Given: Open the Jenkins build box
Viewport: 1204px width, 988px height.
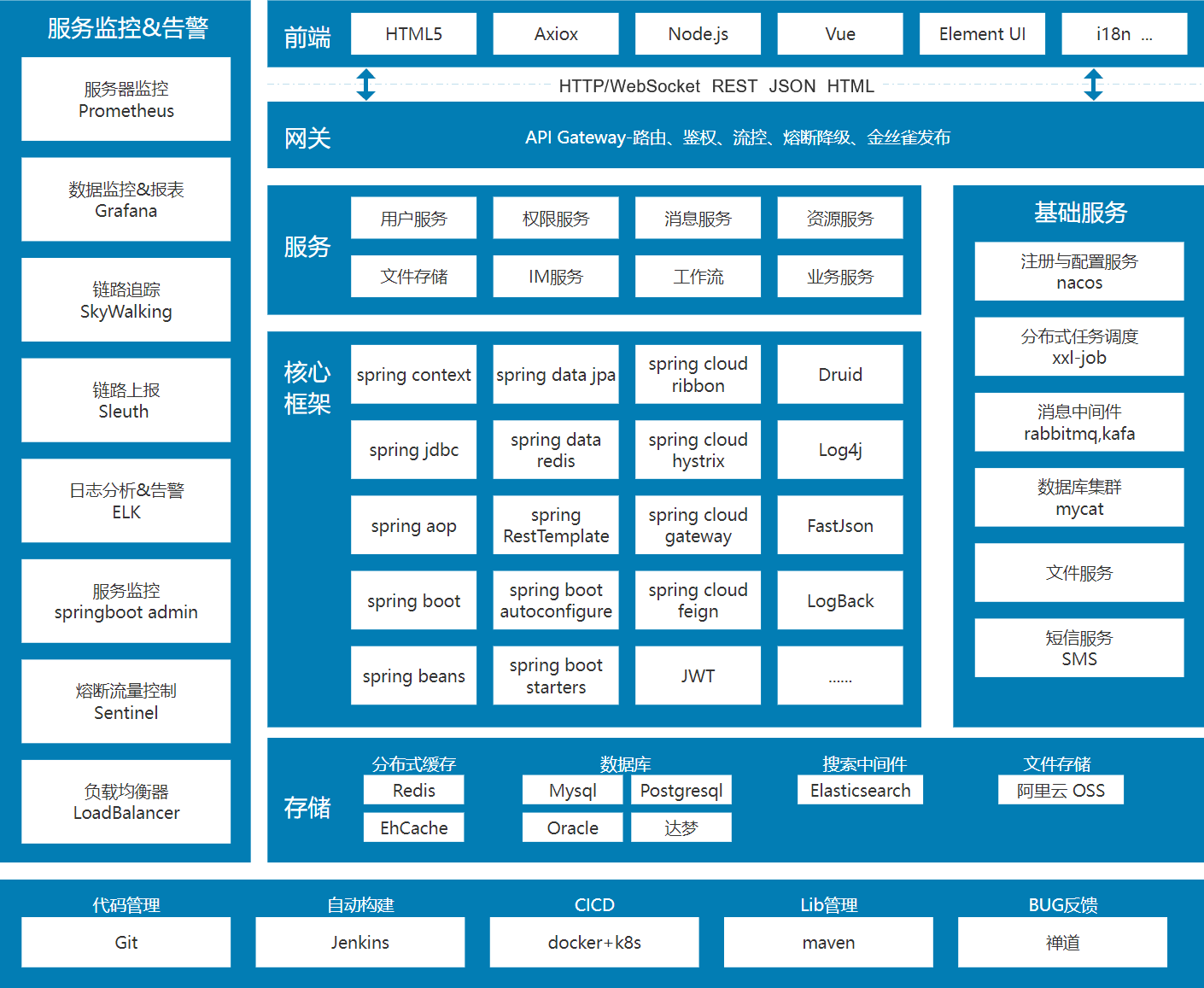Looking at the screenshot, I should (x=359, y=942).
